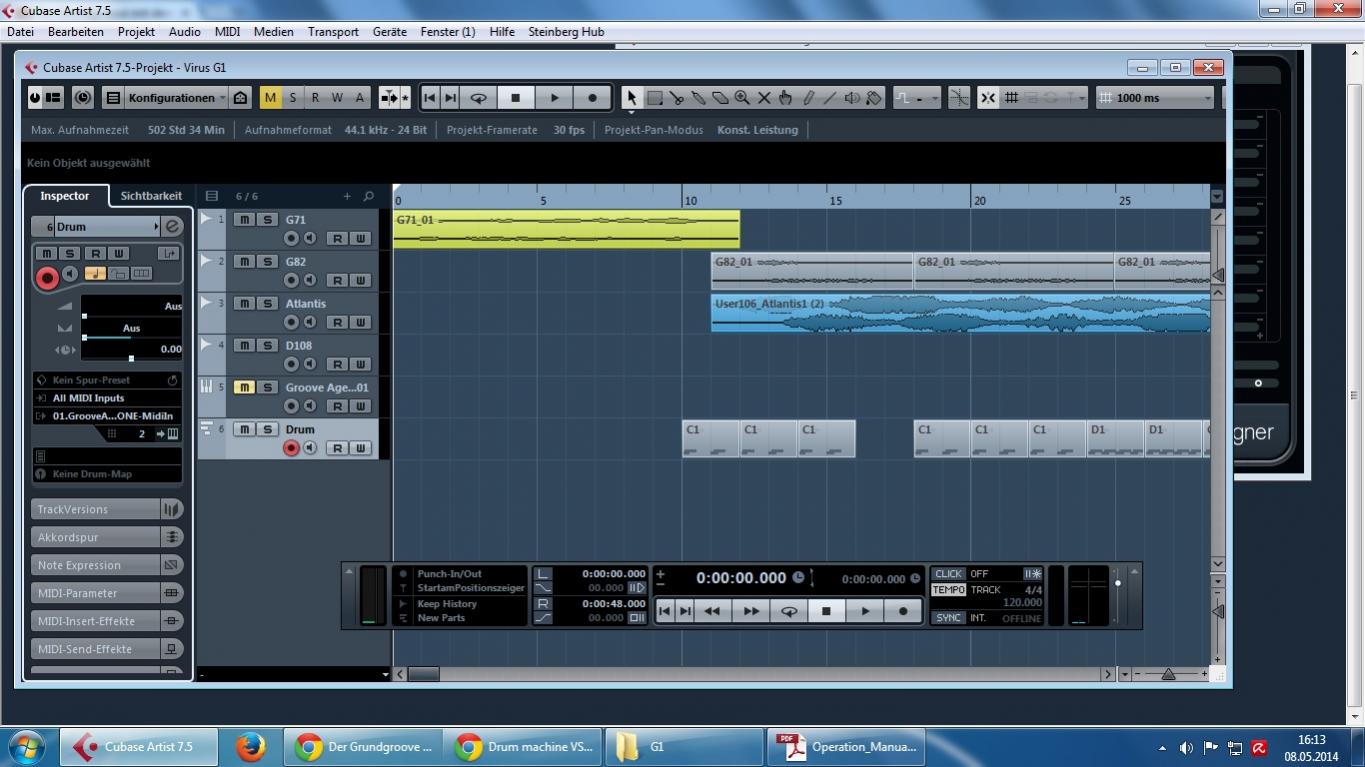This screenshot has width=1365, height=767.
Task: Click the horizontal zoom slider handle
Action: 1168,675
